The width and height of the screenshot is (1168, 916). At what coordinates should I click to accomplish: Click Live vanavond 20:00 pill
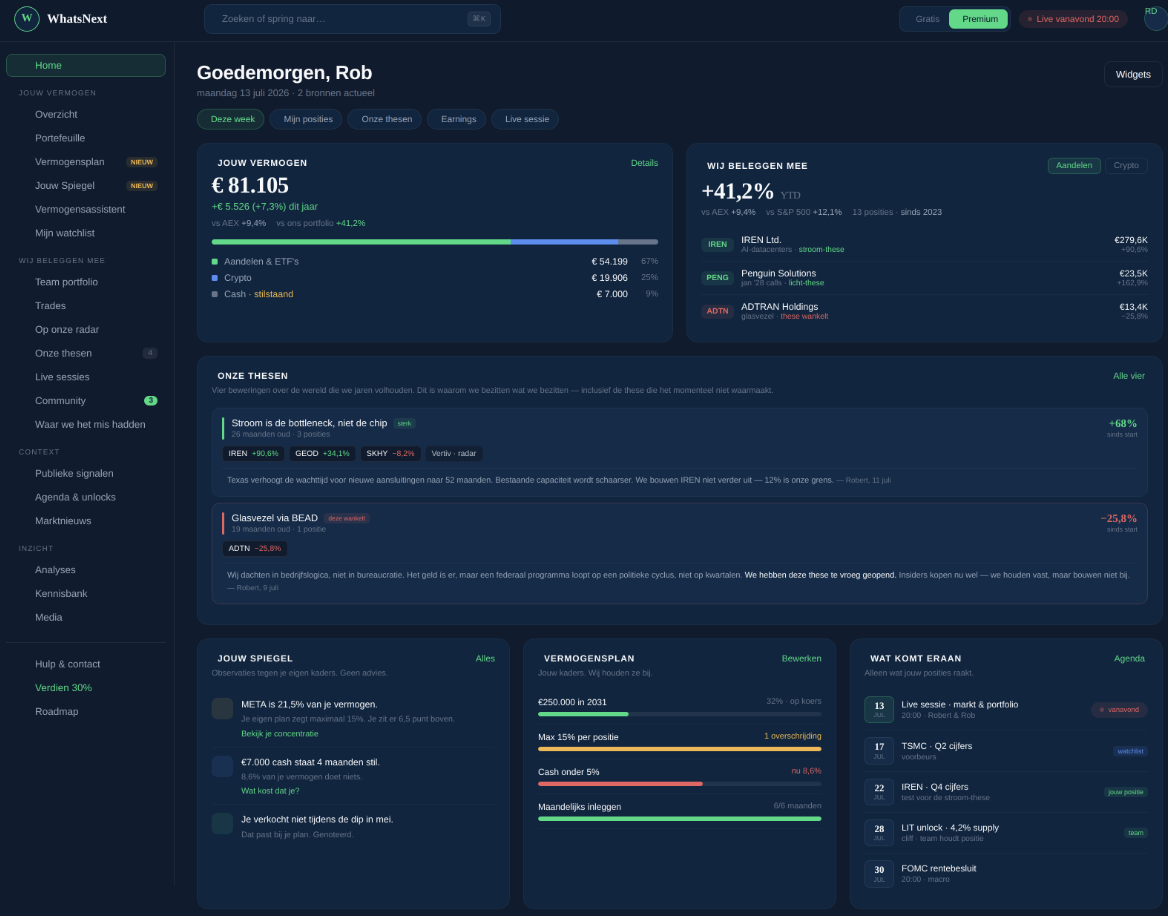[1073, 19]
